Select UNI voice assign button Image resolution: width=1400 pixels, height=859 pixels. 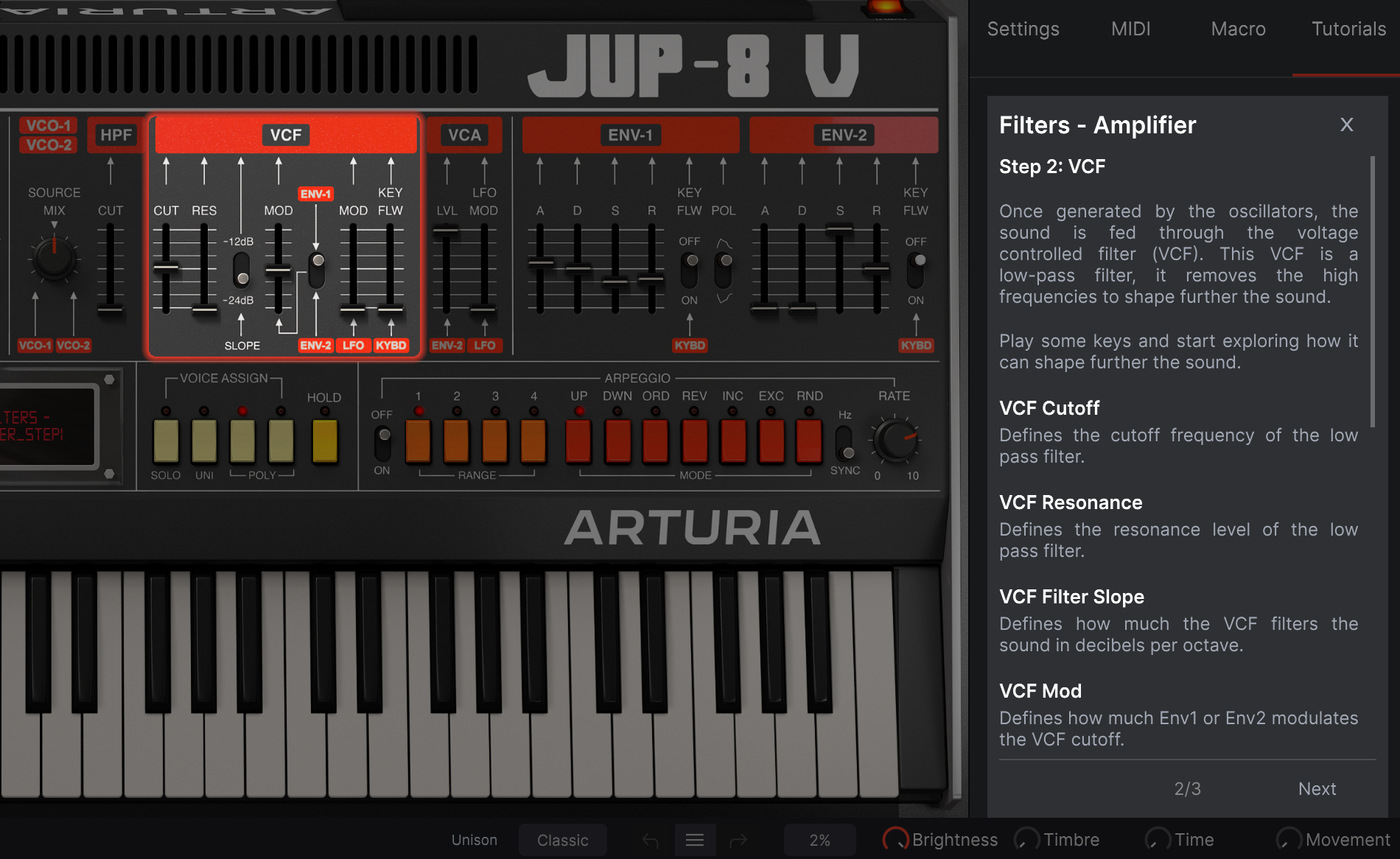(204, 441)
